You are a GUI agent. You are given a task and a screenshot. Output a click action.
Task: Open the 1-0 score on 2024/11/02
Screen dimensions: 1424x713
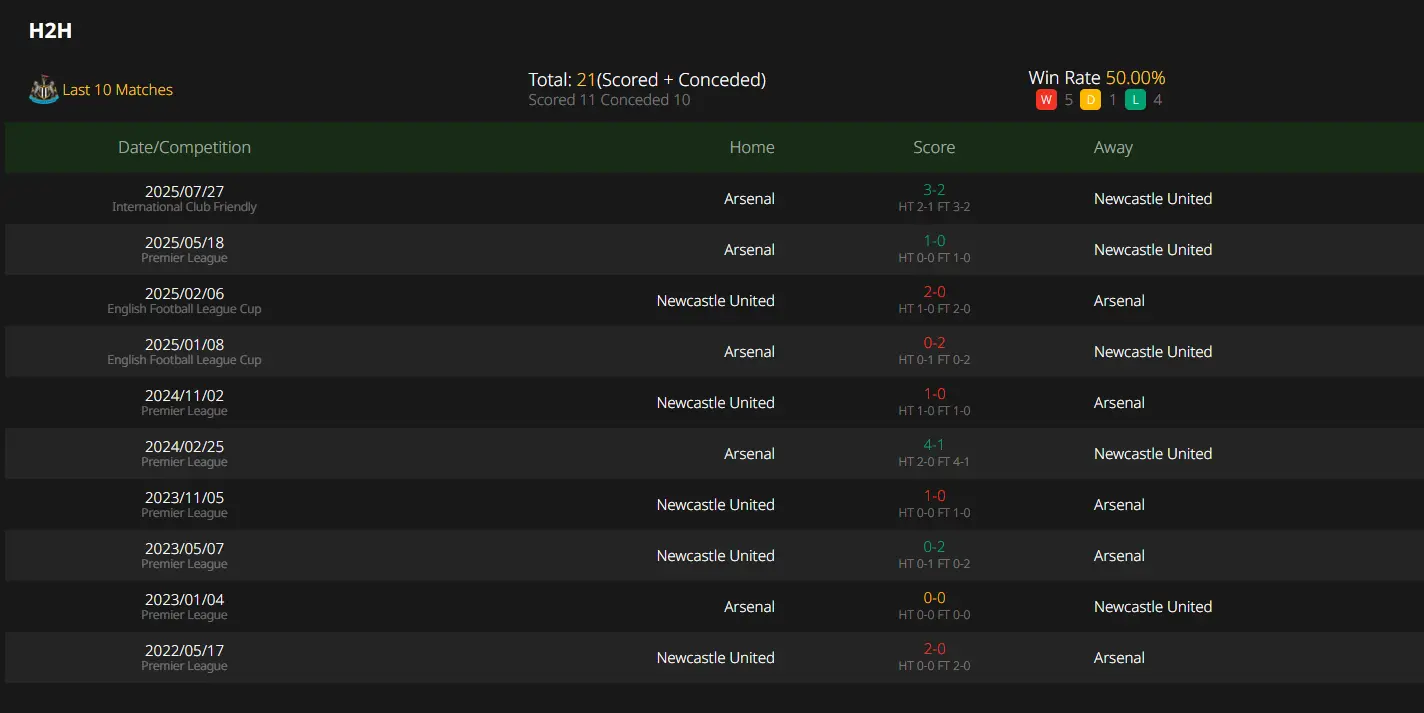coord(934,394)
